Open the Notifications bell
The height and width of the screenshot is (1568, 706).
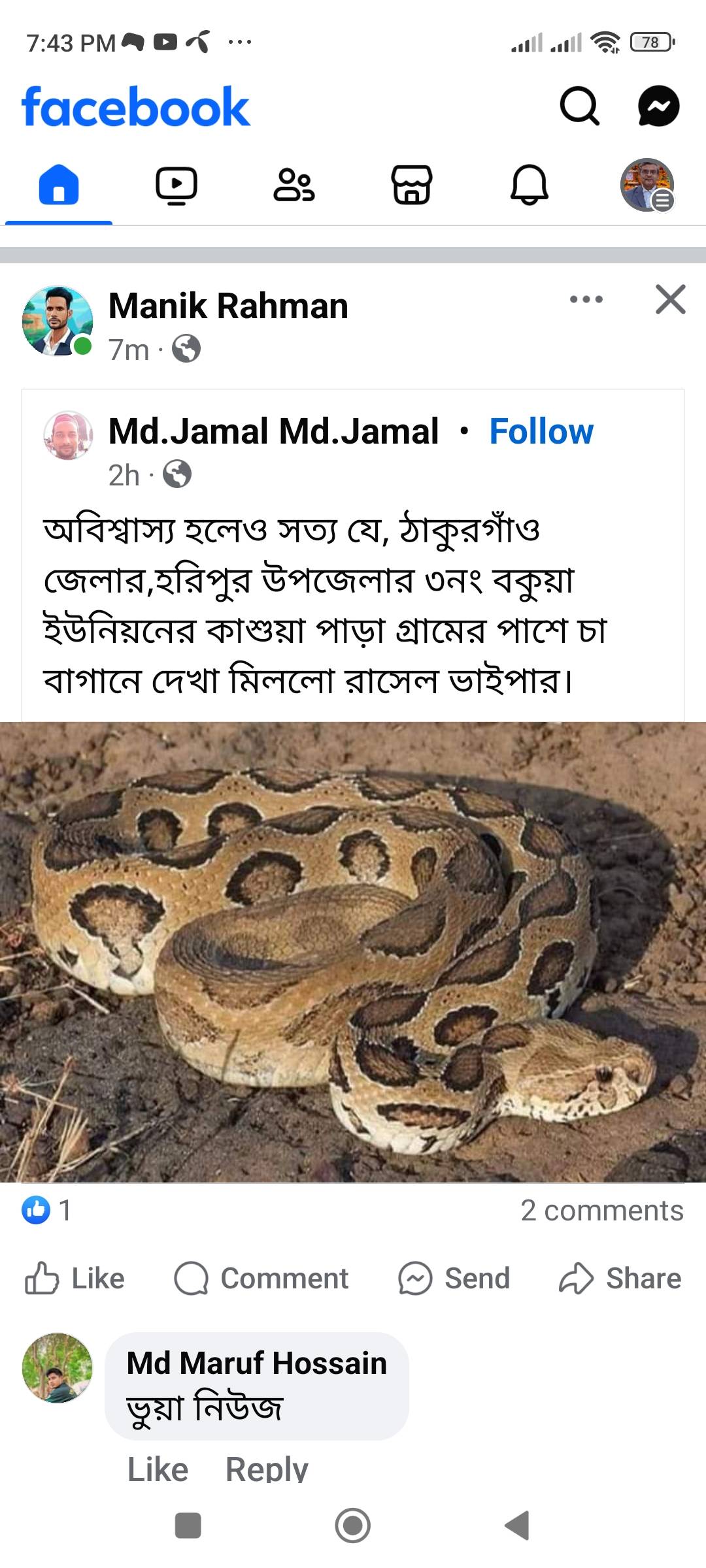tap(529, 186)
